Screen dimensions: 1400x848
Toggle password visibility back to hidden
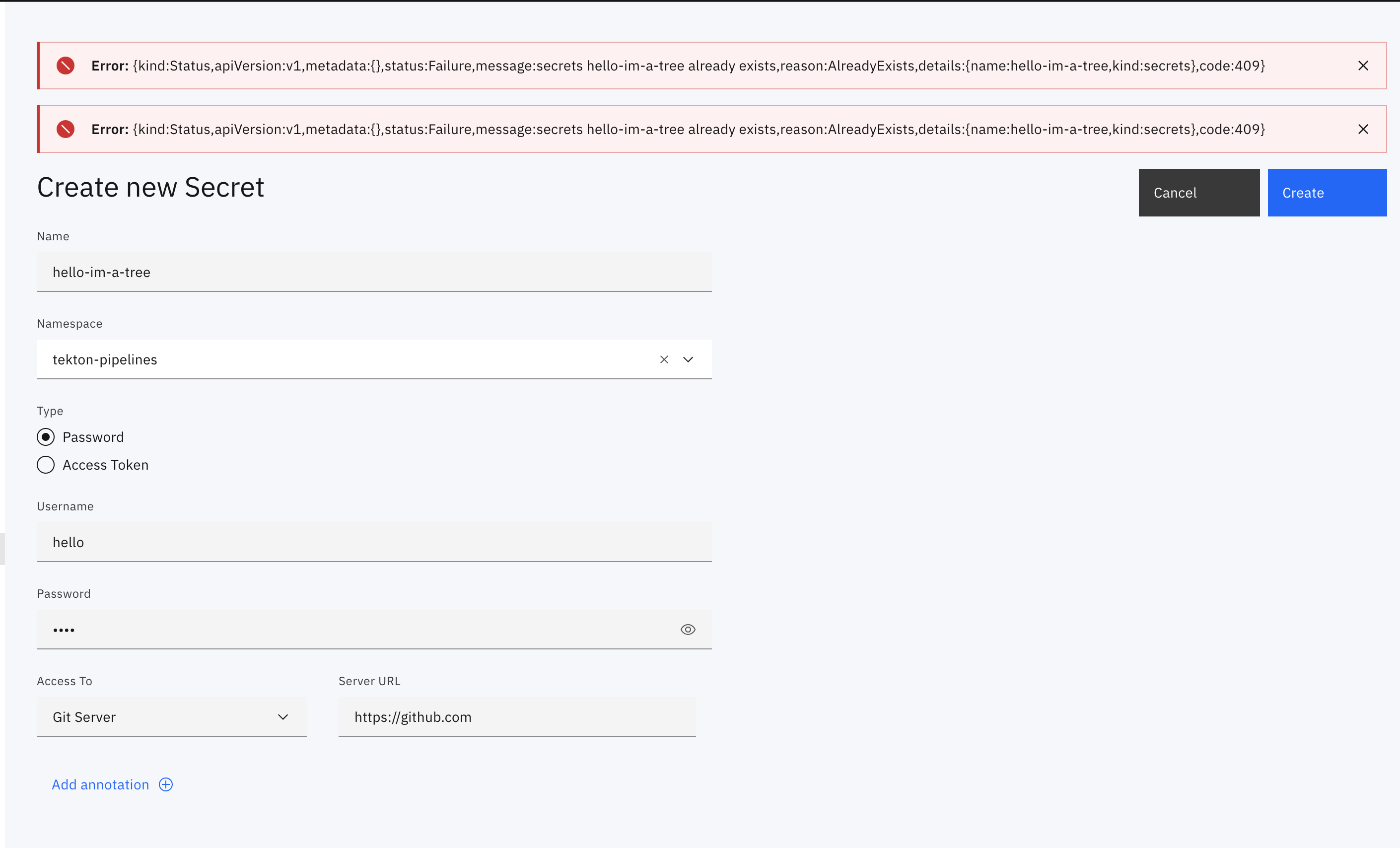(x=688, y=629)
